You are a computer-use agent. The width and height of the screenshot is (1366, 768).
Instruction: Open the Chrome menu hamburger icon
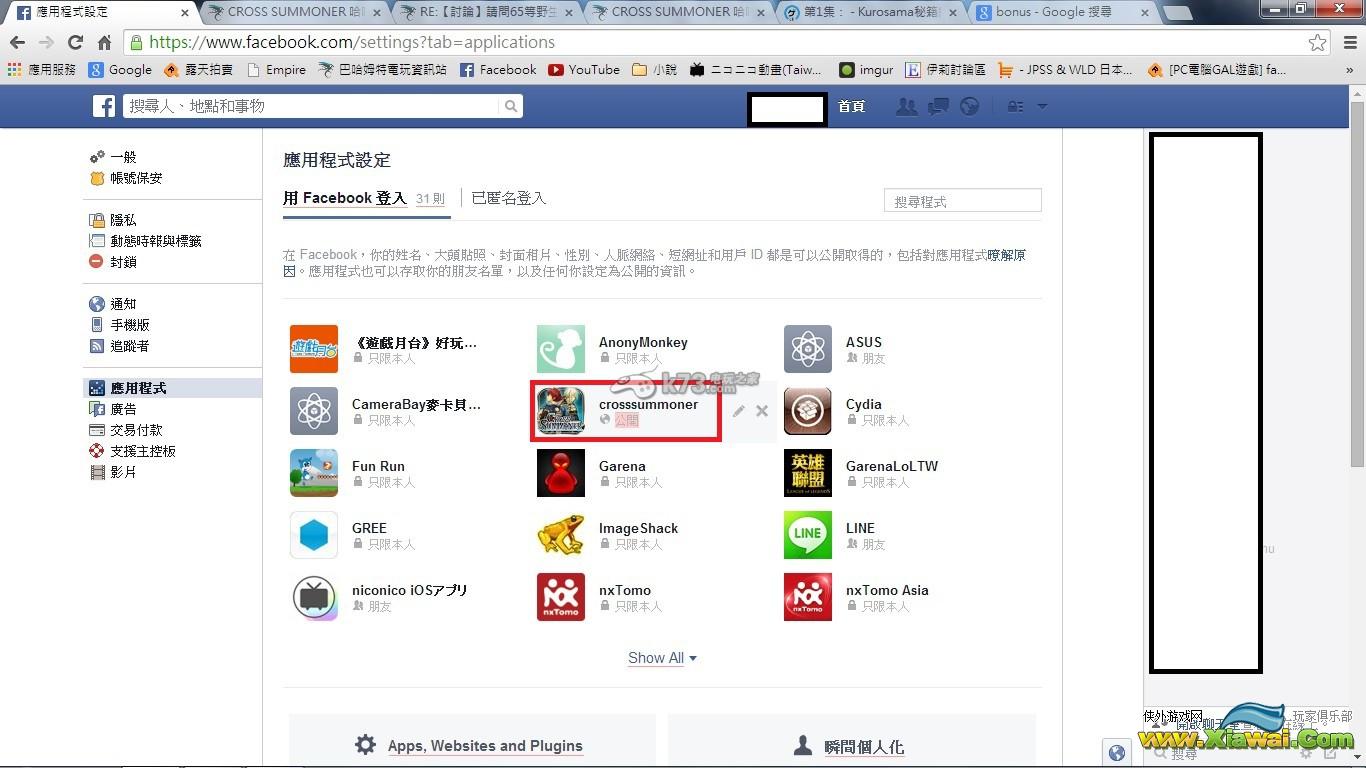(x=1349, y=42)
